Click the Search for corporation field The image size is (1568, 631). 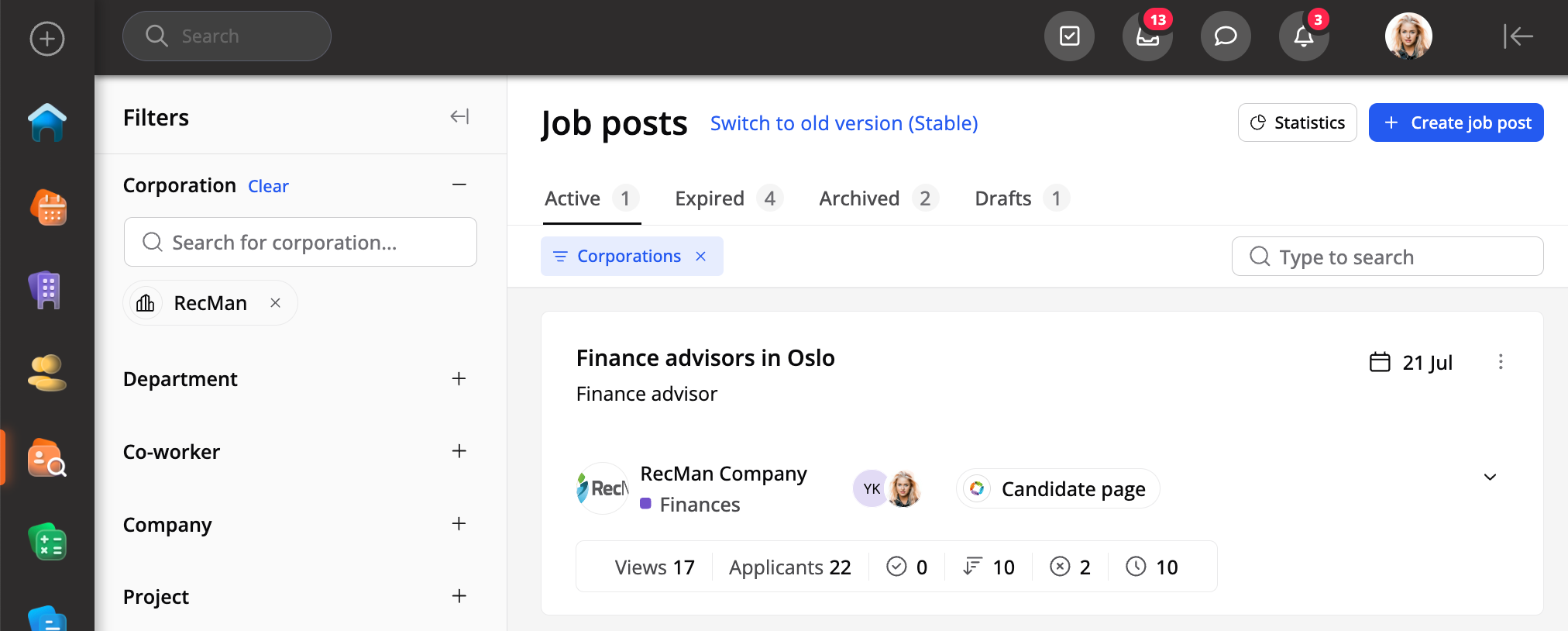[x=300, y=242]
